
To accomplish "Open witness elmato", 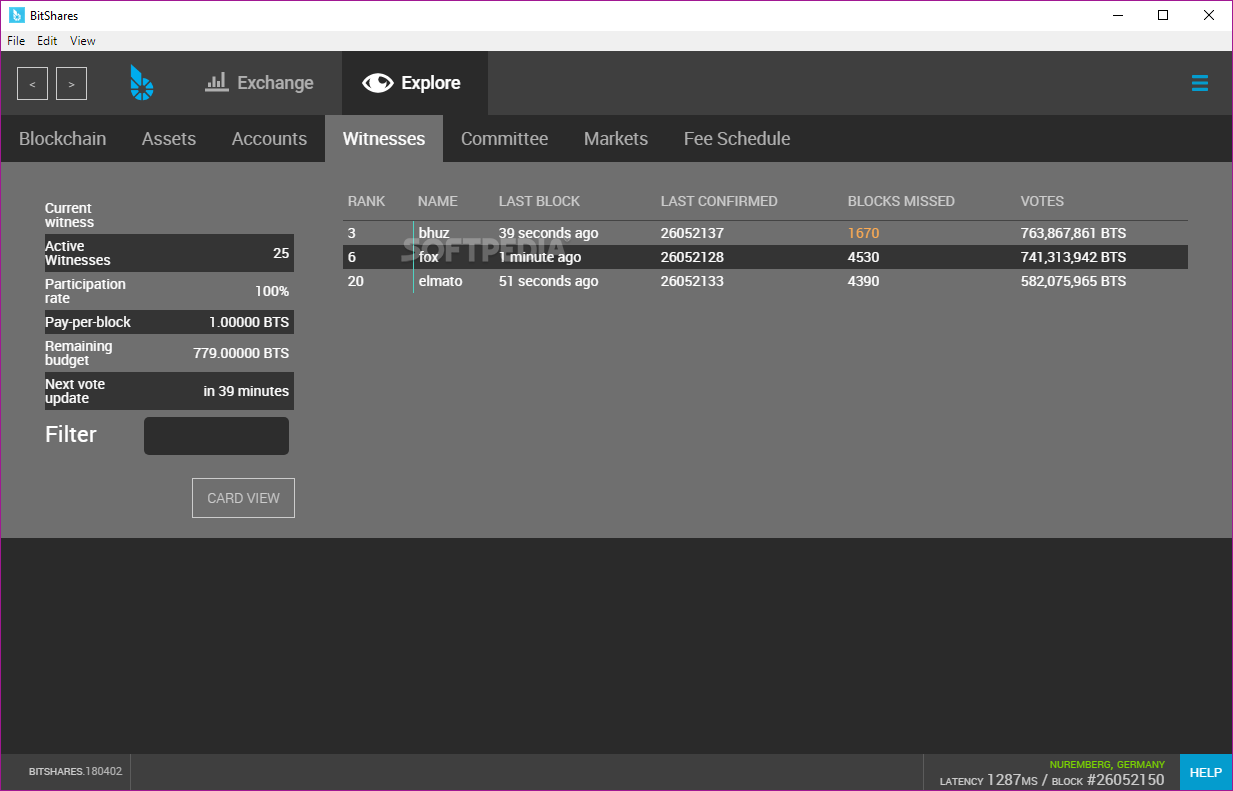I will coord(441,281).
